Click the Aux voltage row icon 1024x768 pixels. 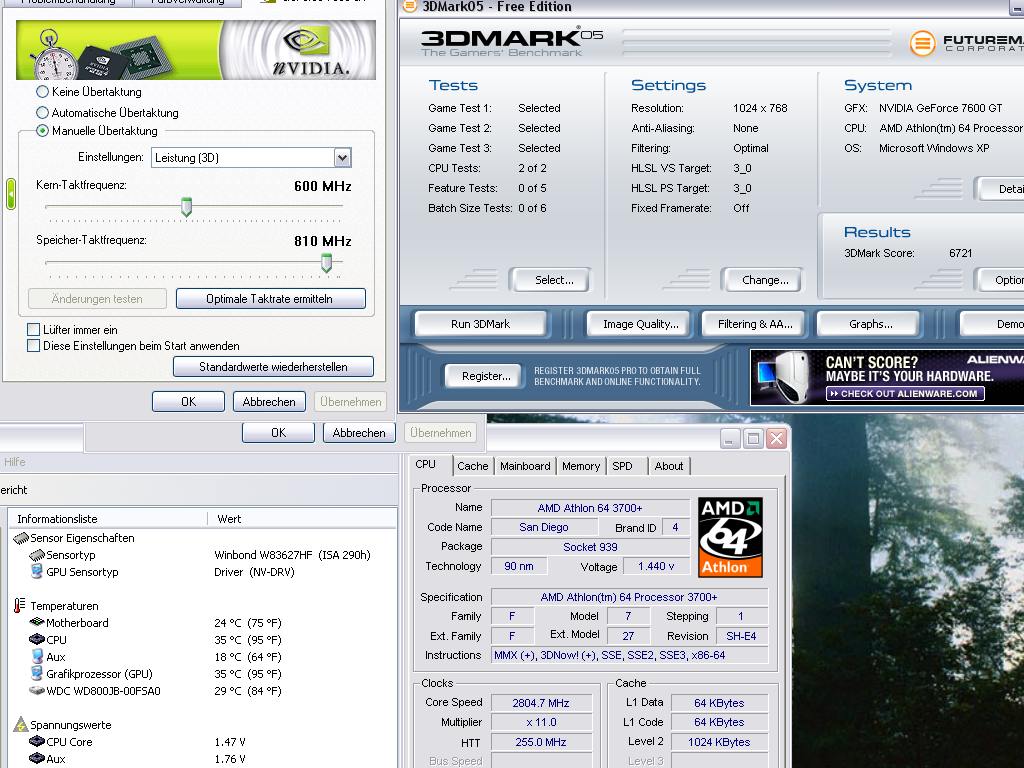pyautogui.click(x=37, y=759)
